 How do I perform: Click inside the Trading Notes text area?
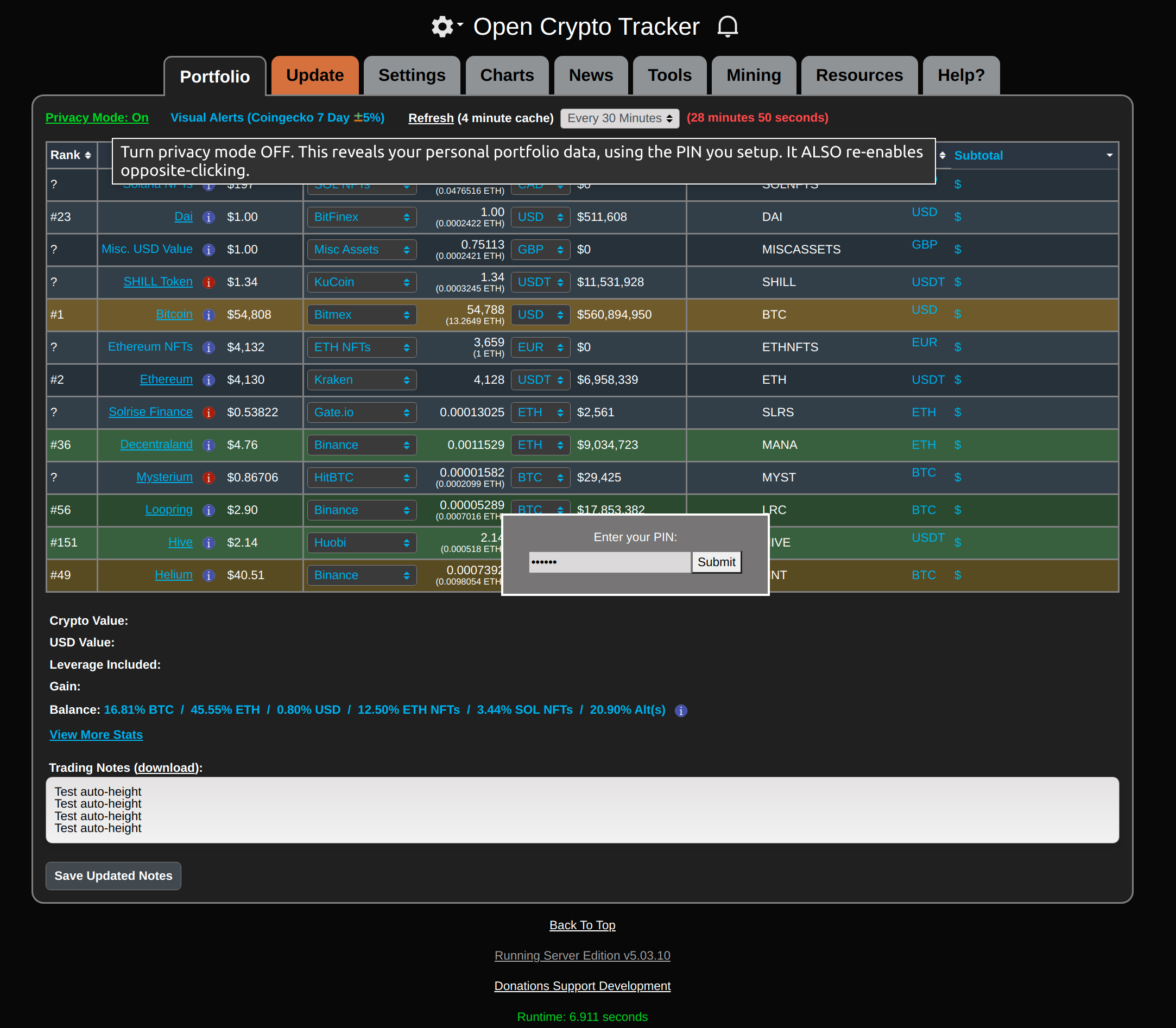pyautogui.click(x=582, y=810)
